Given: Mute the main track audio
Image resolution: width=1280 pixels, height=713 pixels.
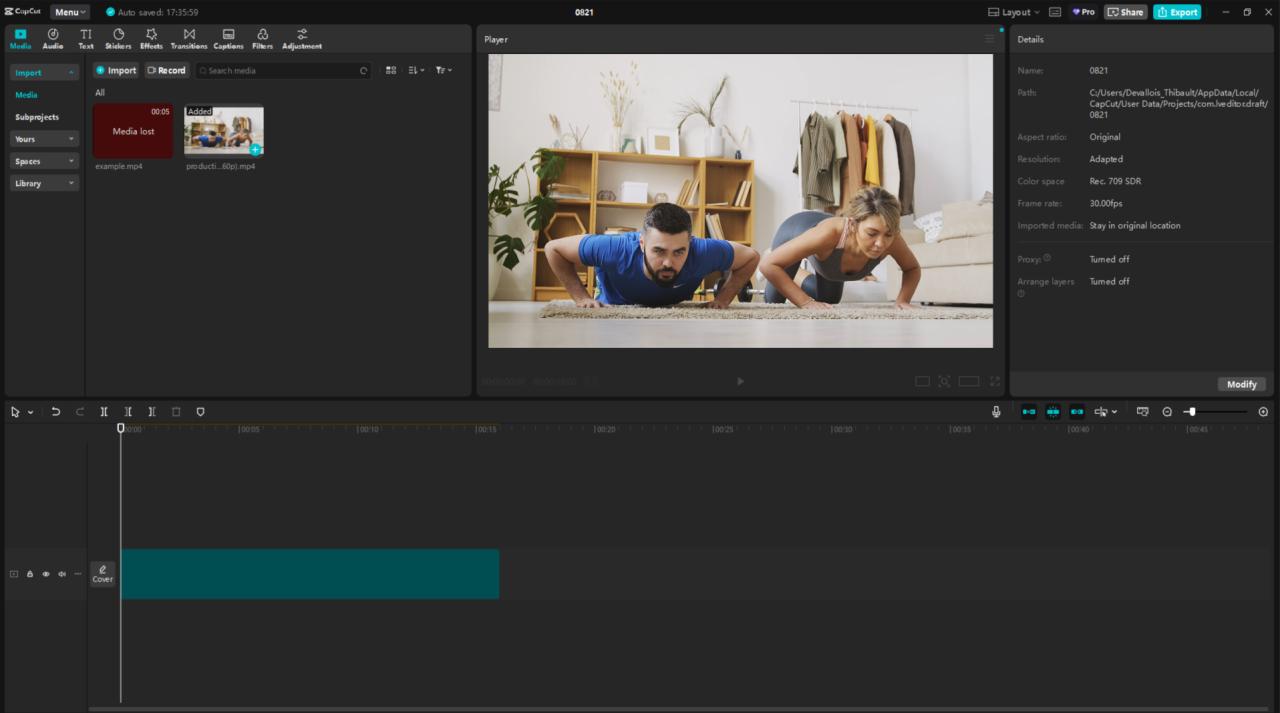Looking at the screenshot, I should coord(62,574).
